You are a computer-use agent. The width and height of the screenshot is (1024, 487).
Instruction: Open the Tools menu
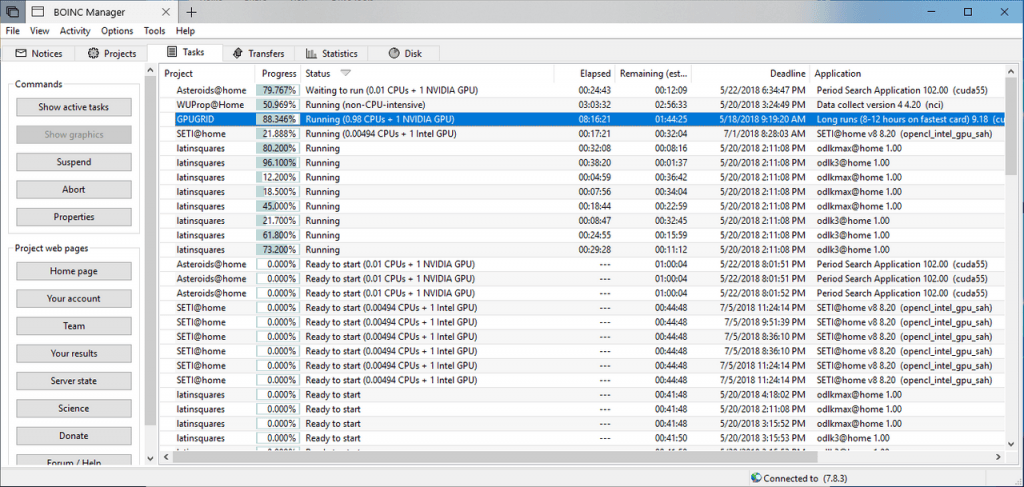click(155, 31)
